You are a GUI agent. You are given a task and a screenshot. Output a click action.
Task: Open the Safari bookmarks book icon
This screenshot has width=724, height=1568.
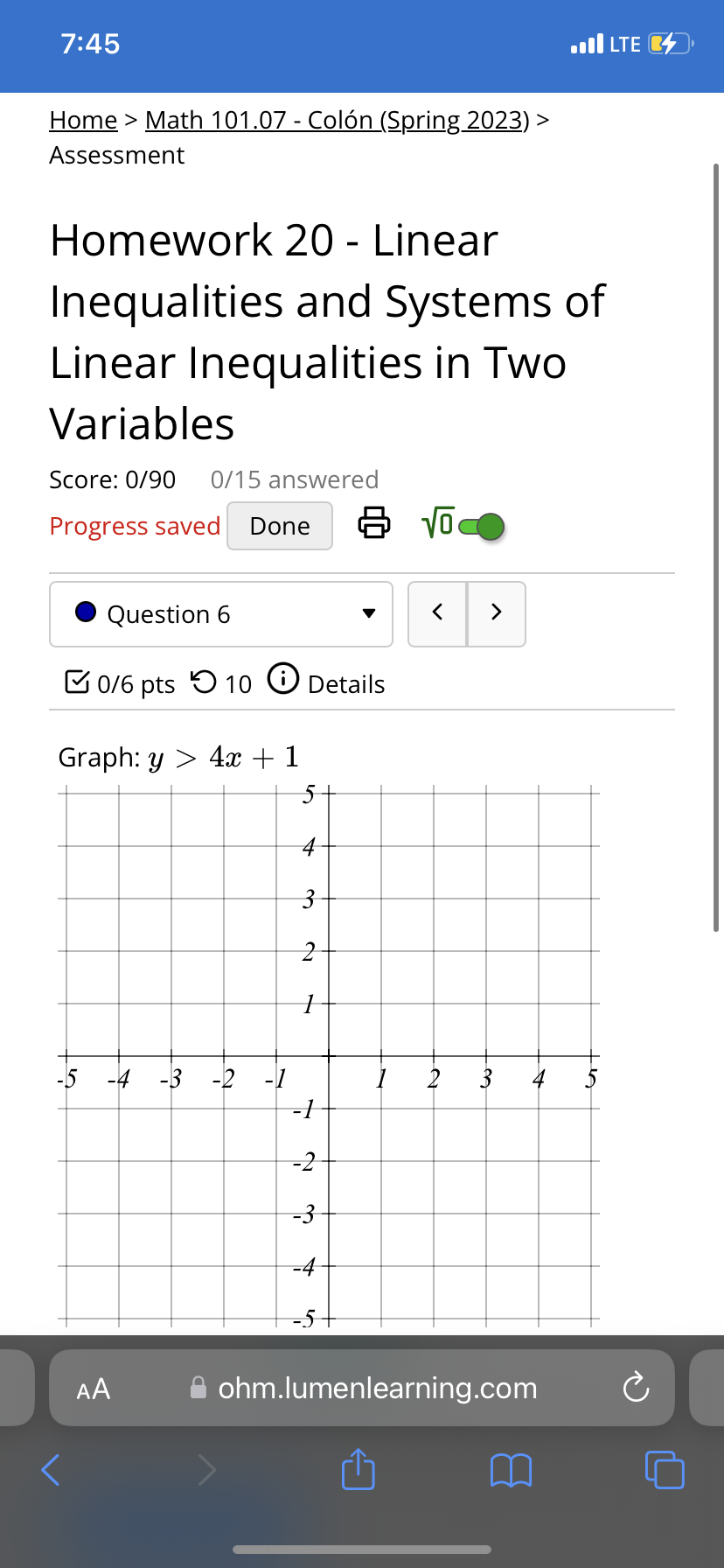[x=512, y=1470]
